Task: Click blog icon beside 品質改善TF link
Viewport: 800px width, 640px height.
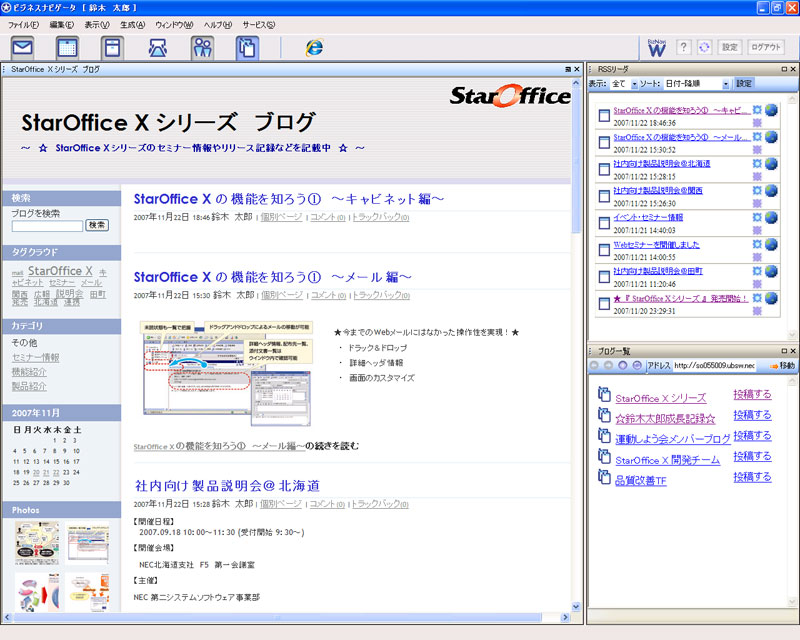Action: (x=604, y=477)
